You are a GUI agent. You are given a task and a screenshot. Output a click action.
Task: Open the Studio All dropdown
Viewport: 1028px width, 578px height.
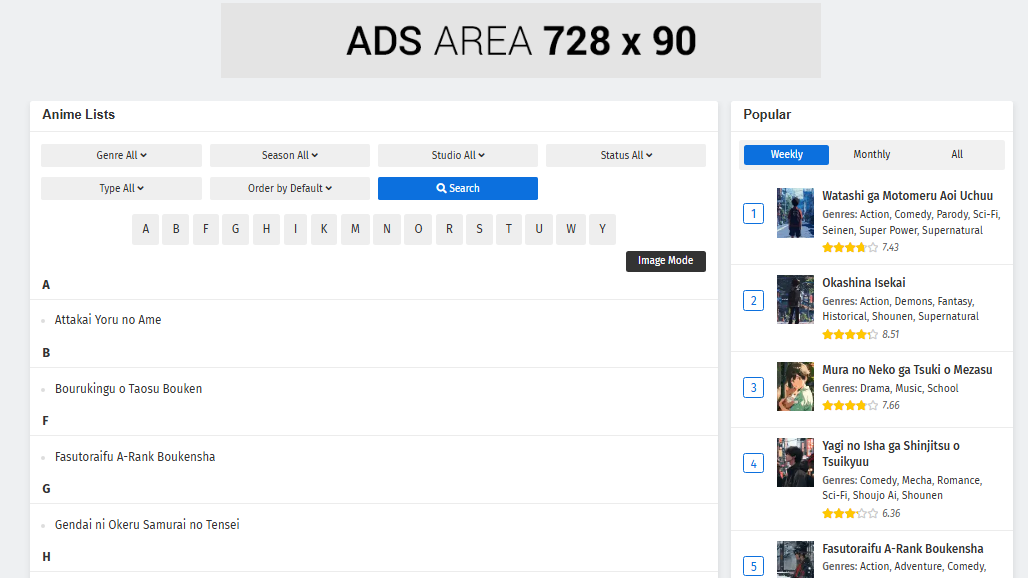458,155
